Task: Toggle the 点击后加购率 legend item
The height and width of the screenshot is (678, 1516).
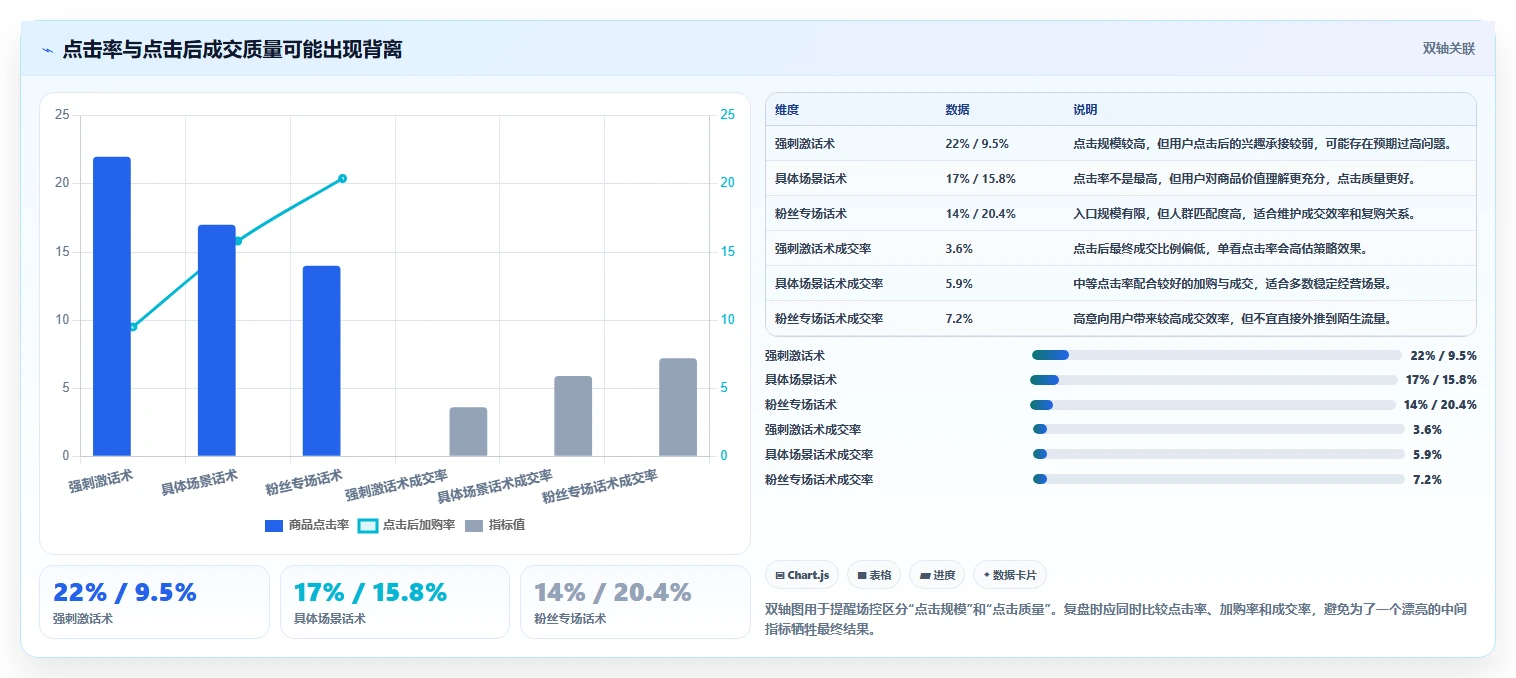Action: tap(407, 525)
